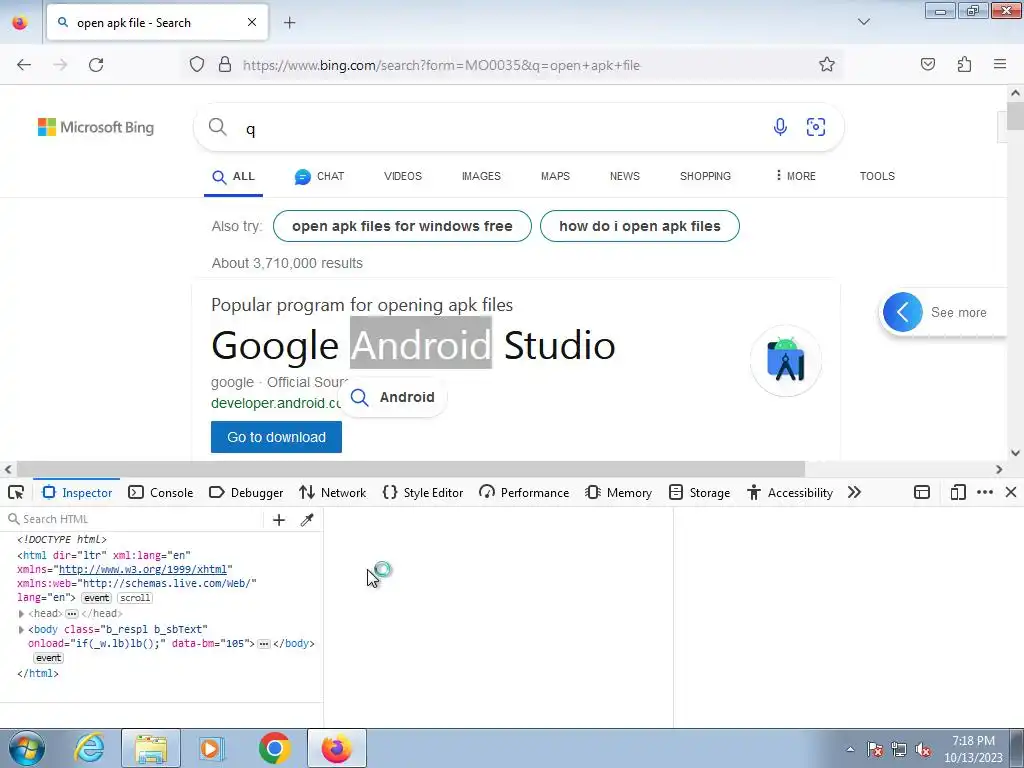Viewport: 1024px width, 768px height.
Task: Bookmark this page with the star icon
Action: 827,65
